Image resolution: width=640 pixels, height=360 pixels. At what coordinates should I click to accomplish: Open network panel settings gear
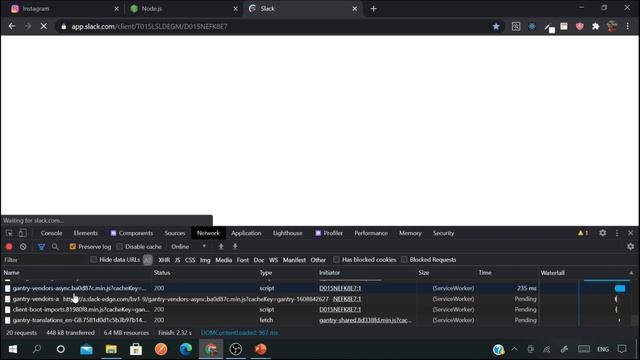631,247
